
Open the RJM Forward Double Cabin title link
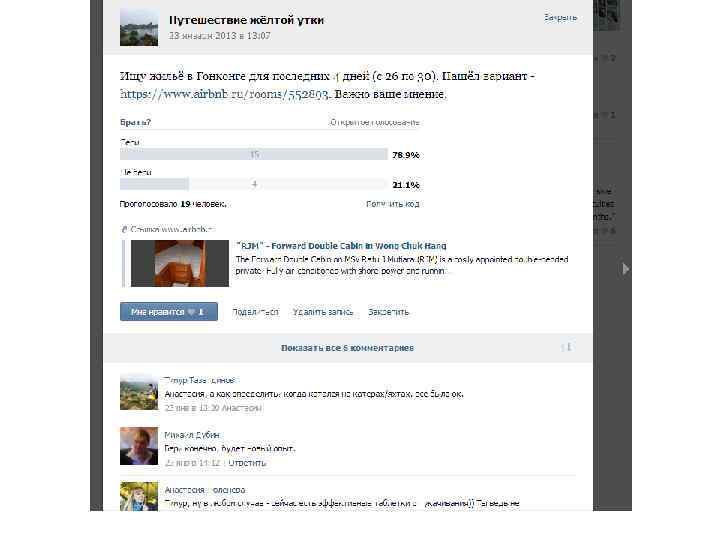coord(341,246)
